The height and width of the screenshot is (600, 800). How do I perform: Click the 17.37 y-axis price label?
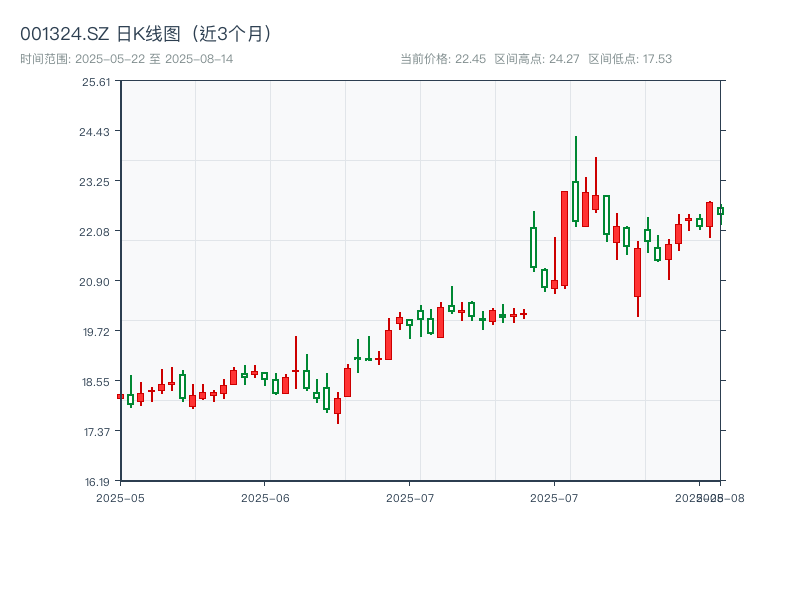[96, 432]
